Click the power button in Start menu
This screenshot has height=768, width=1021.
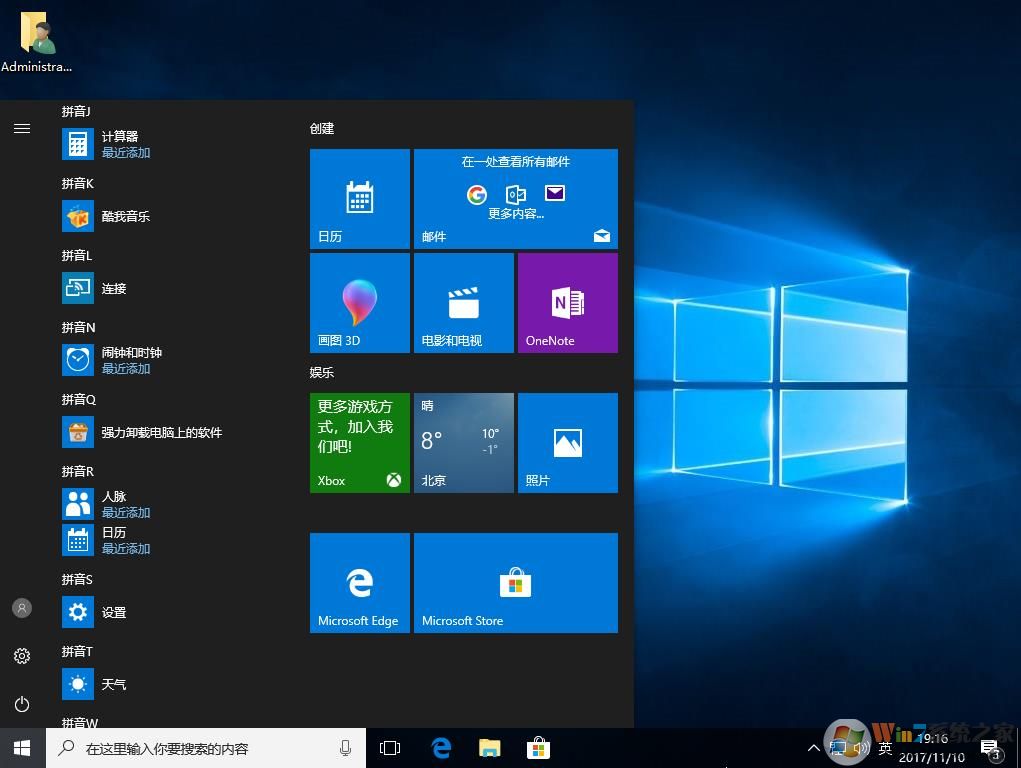click(x=22, y=704)
